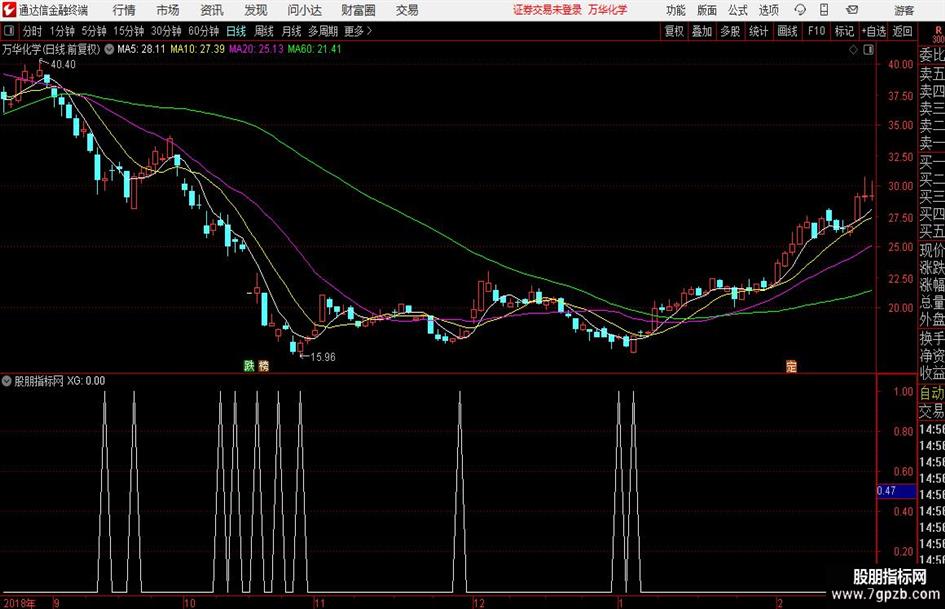Click the month 12 marker on time axis
Screen dimensions: 945x609
pyautogui.click(x=479, y=603)
